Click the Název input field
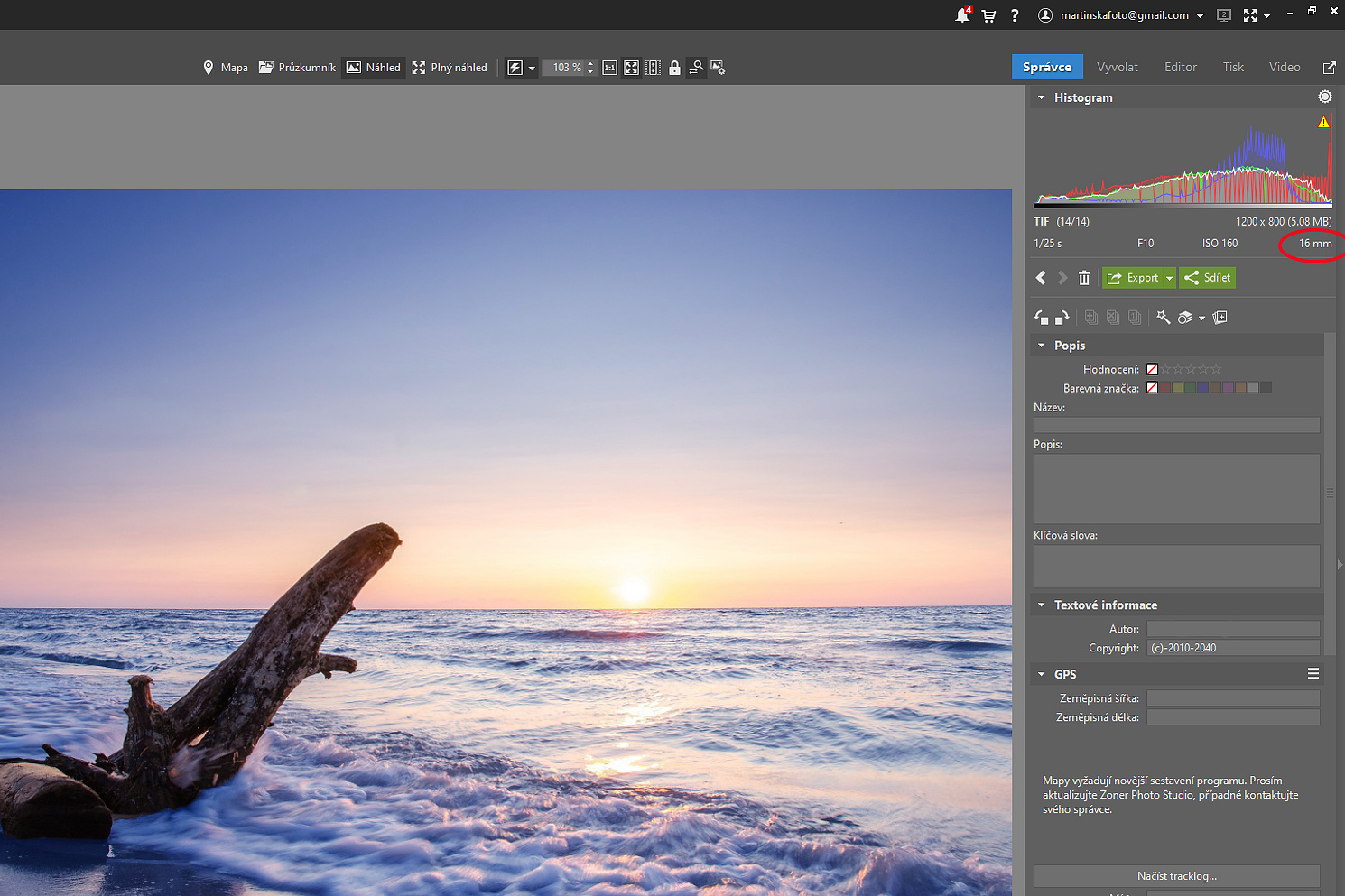The height and width of the screenshot is (896, 1345). tap(1177, 425)
